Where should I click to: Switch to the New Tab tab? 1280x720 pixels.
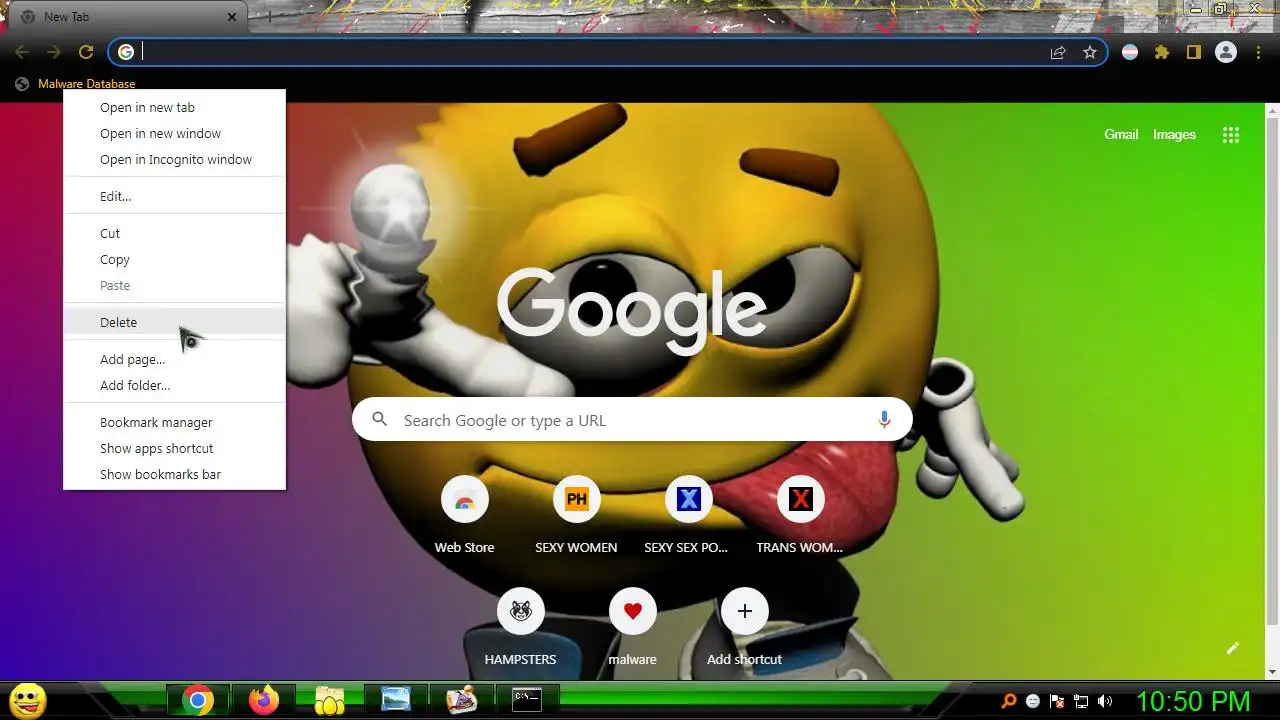(x=127, y=17)
